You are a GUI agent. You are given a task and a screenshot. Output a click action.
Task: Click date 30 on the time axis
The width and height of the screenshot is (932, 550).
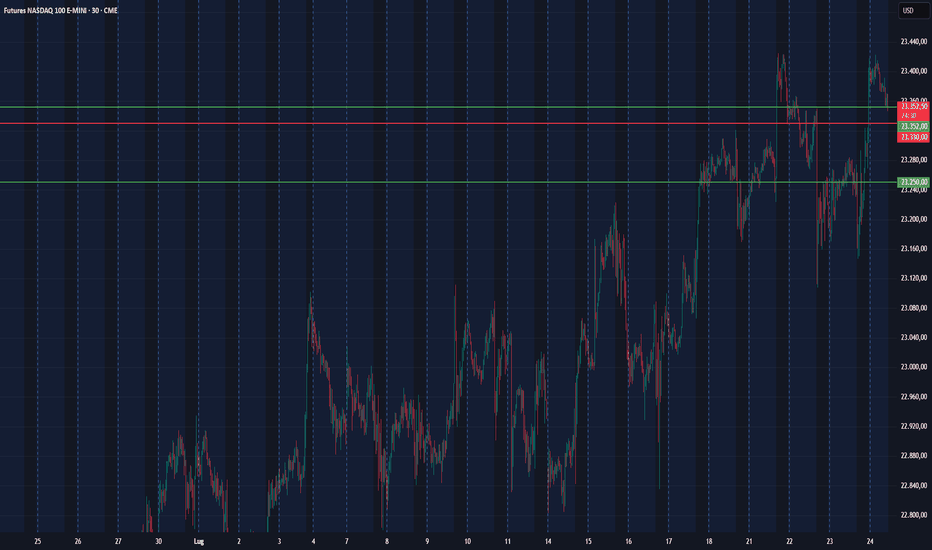pyautogui.click(x=158, y=542)
